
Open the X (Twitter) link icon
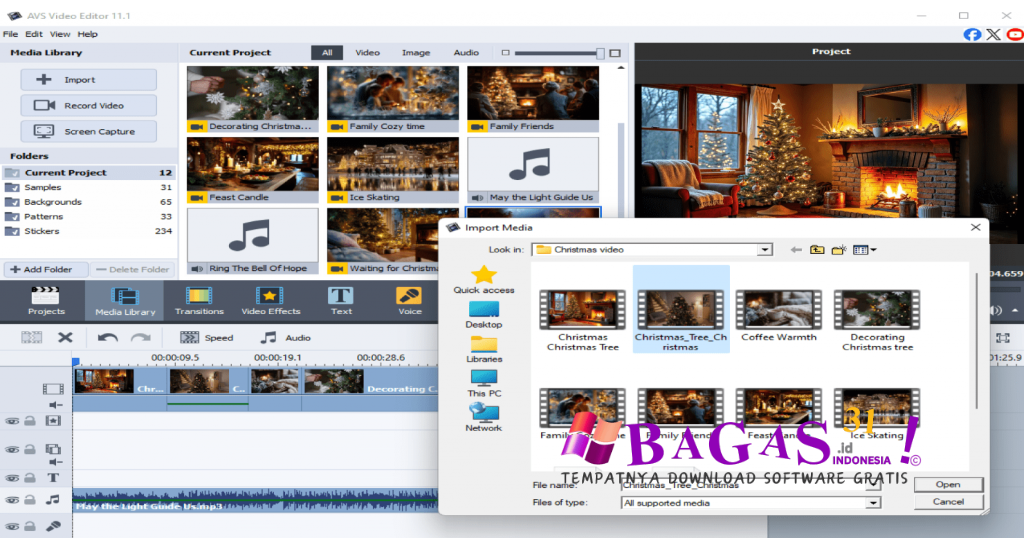tap(993, 35)
